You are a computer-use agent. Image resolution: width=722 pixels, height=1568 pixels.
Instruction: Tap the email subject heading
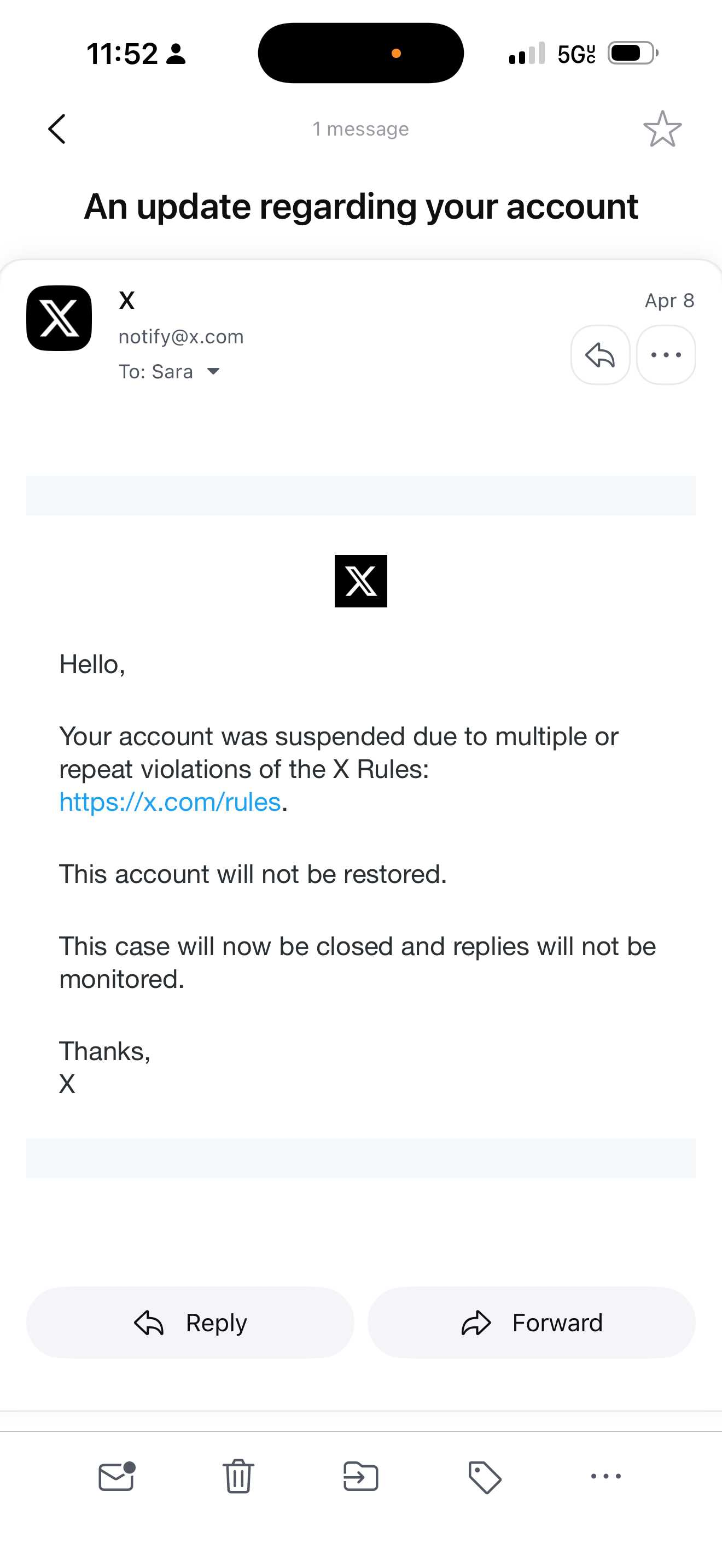coord(361,206)
